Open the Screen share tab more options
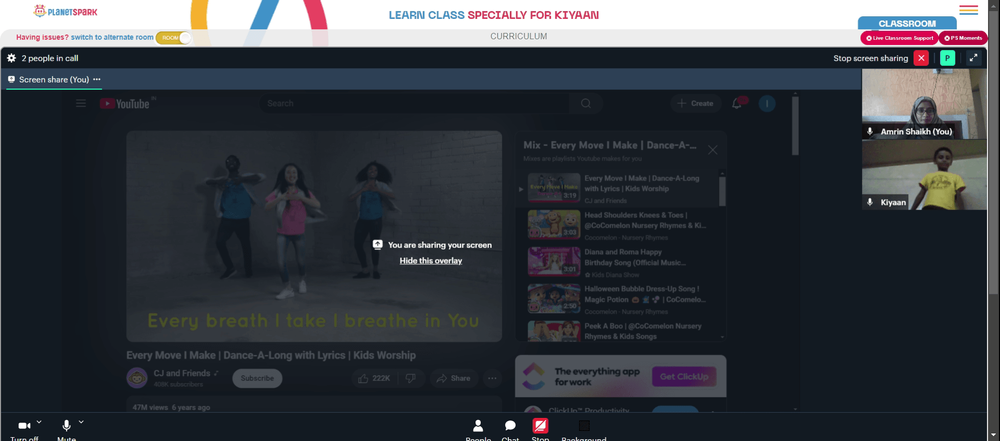The height and width of the screenshot is (441, 1000). point(97,80)
